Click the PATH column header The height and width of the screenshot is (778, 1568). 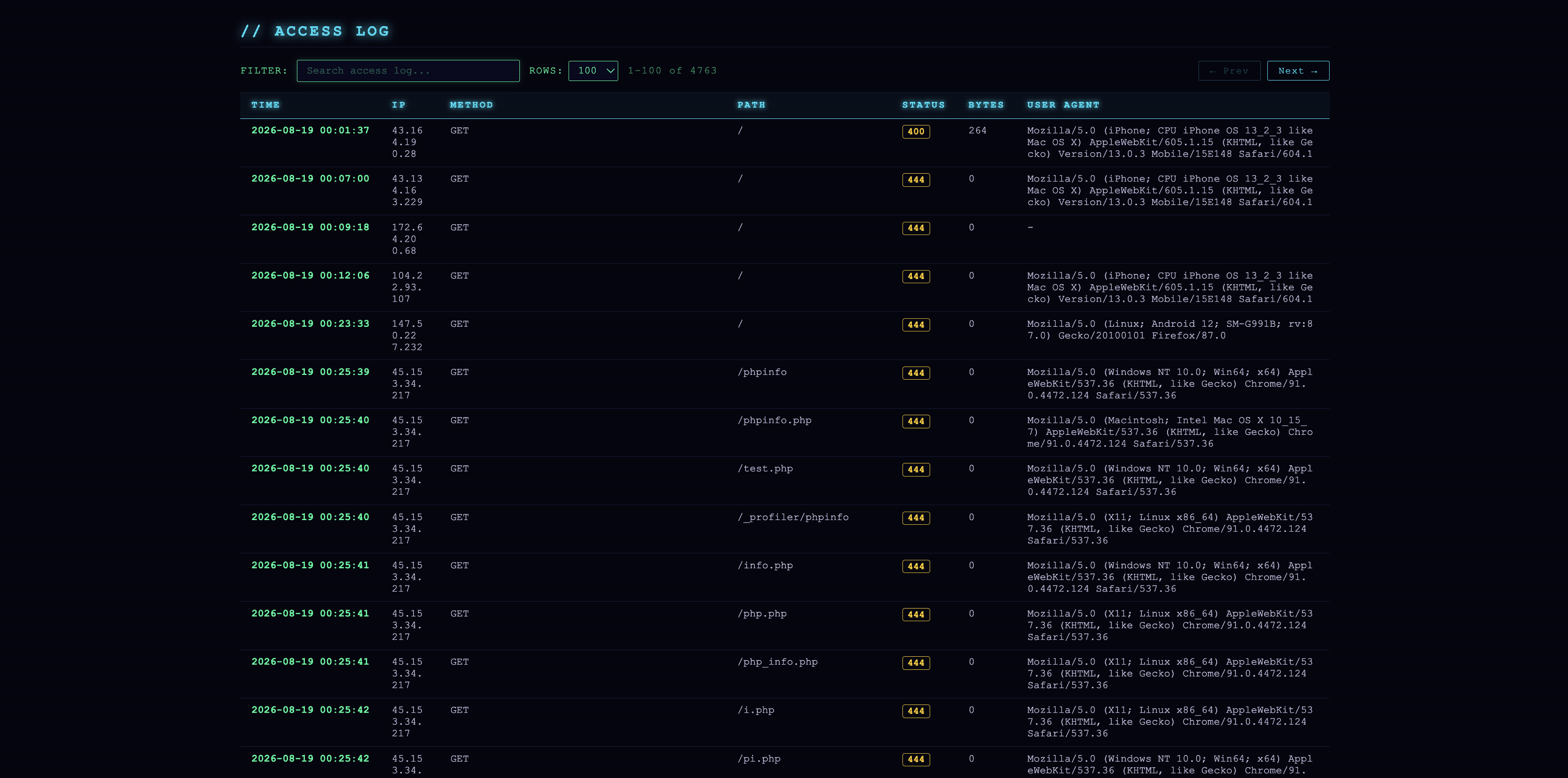click(x=751, y=105)
